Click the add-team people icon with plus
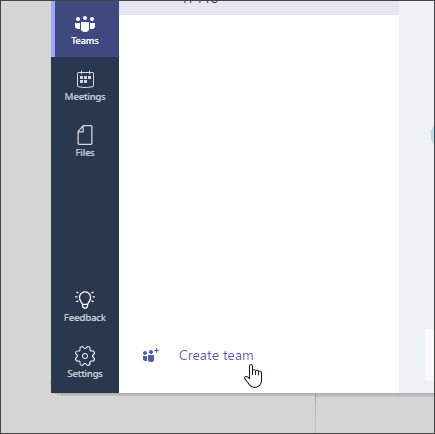Image resolution: width=435 pixels, height=434 pixels. (x=151, y=355)
